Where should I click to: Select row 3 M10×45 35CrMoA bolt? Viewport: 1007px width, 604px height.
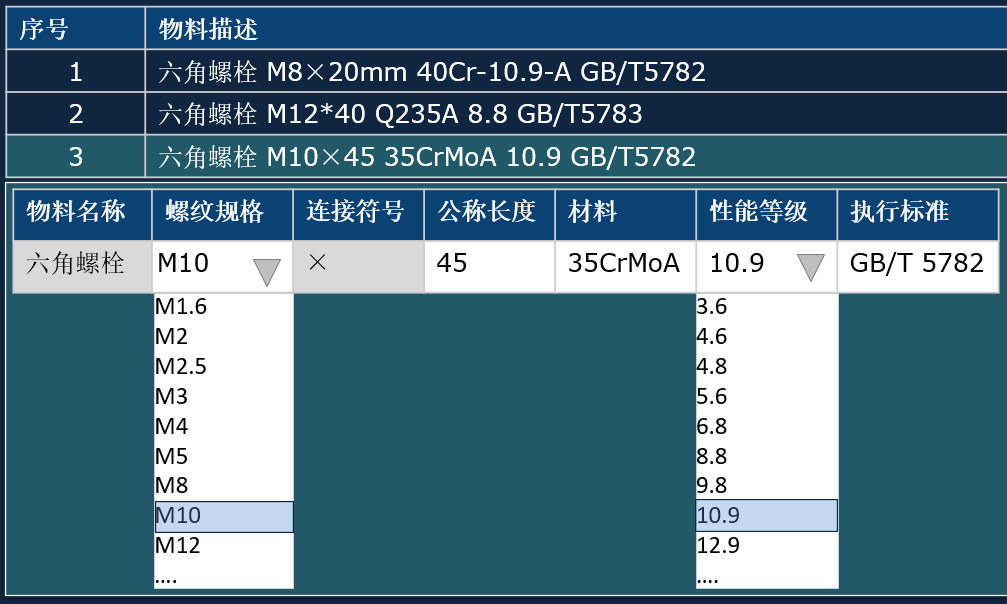point(506,156)
